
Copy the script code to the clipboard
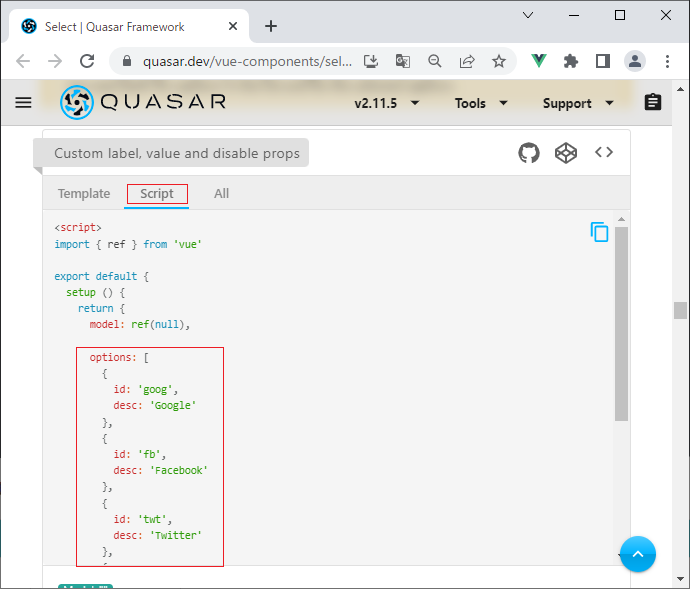[599, 232]
